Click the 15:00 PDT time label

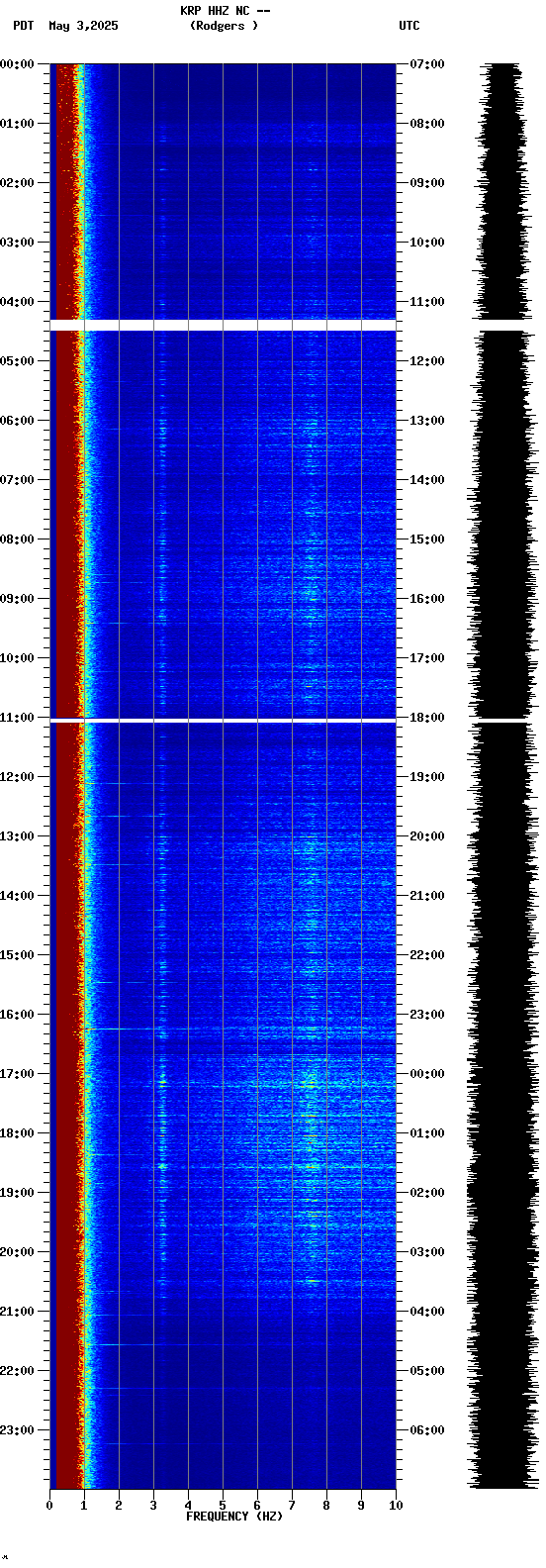click(18, 955)
